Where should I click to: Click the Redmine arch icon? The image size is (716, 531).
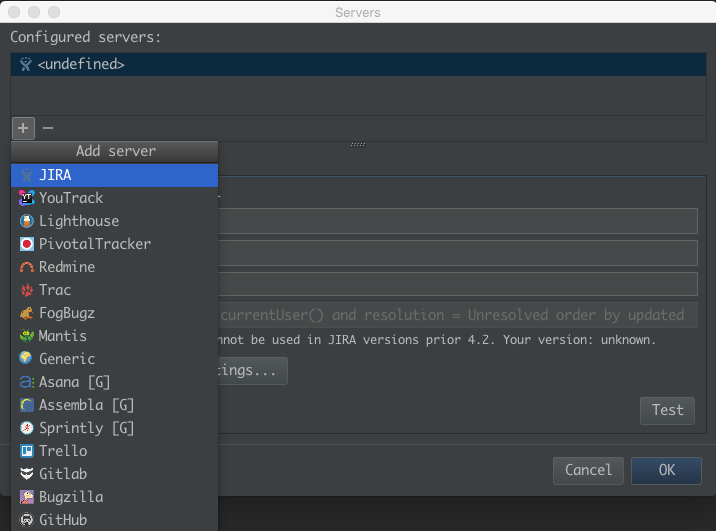click(x=26, y=267)
